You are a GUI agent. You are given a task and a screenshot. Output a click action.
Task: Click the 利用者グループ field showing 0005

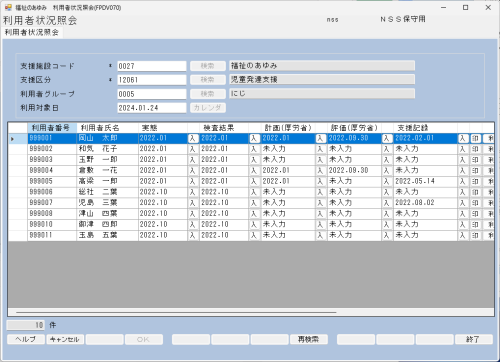tap(152, 94)
